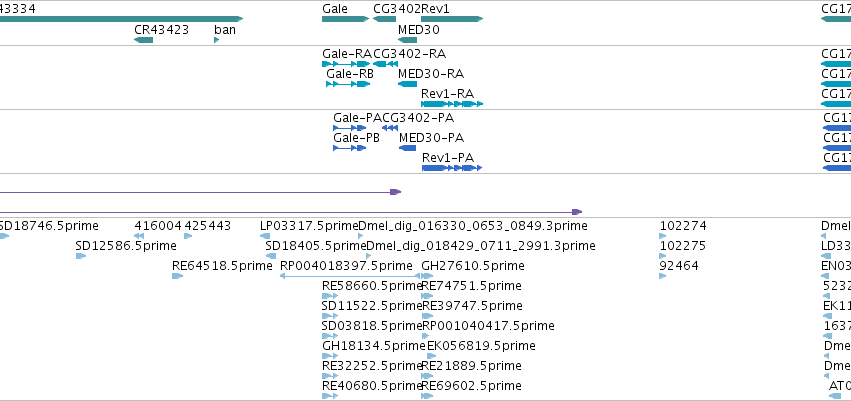This screenshot has width=851, height=401.
Task: Select the CR43423 gene glyph
Action: pos(143,40)
